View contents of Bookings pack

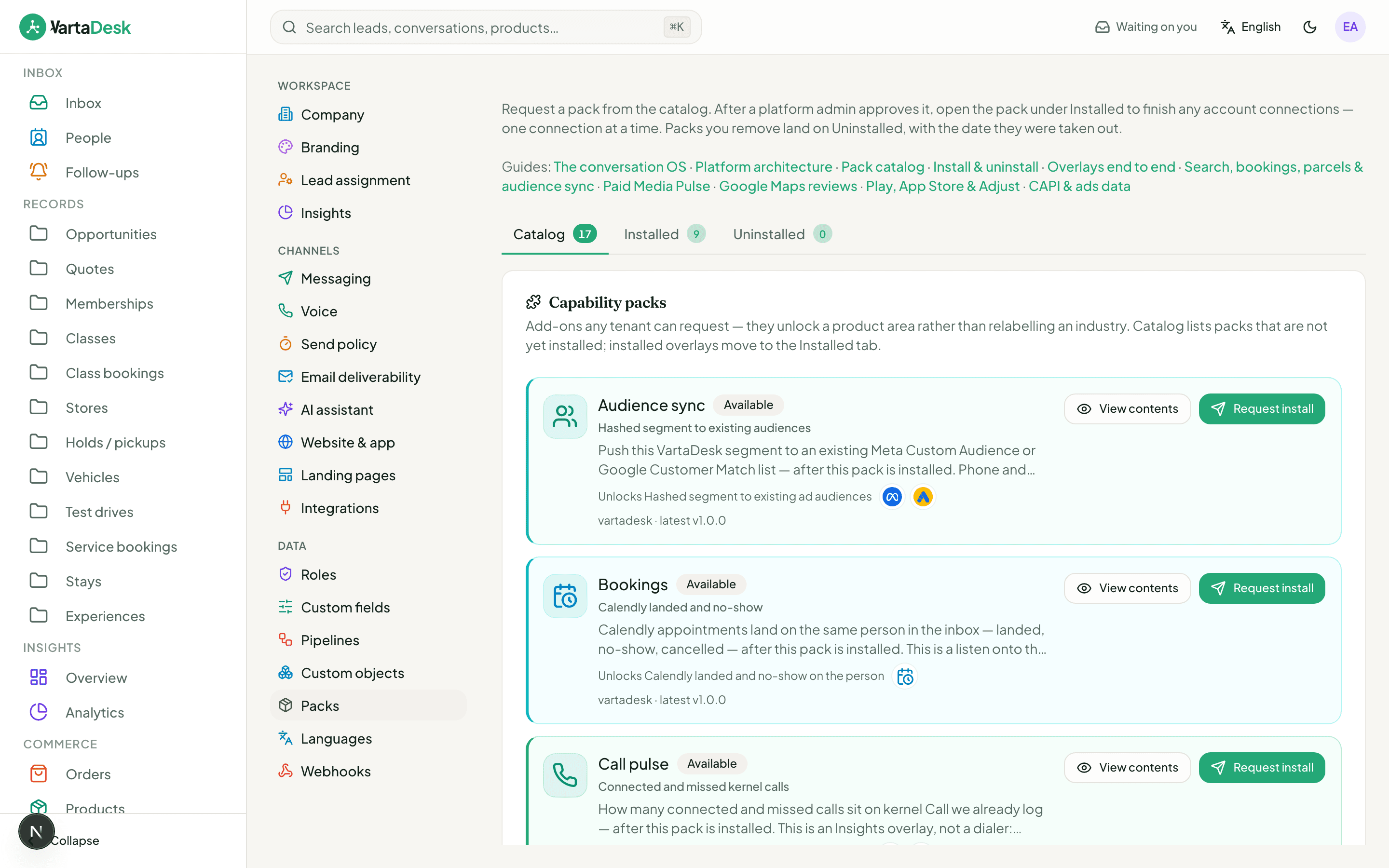point(1127,588)
